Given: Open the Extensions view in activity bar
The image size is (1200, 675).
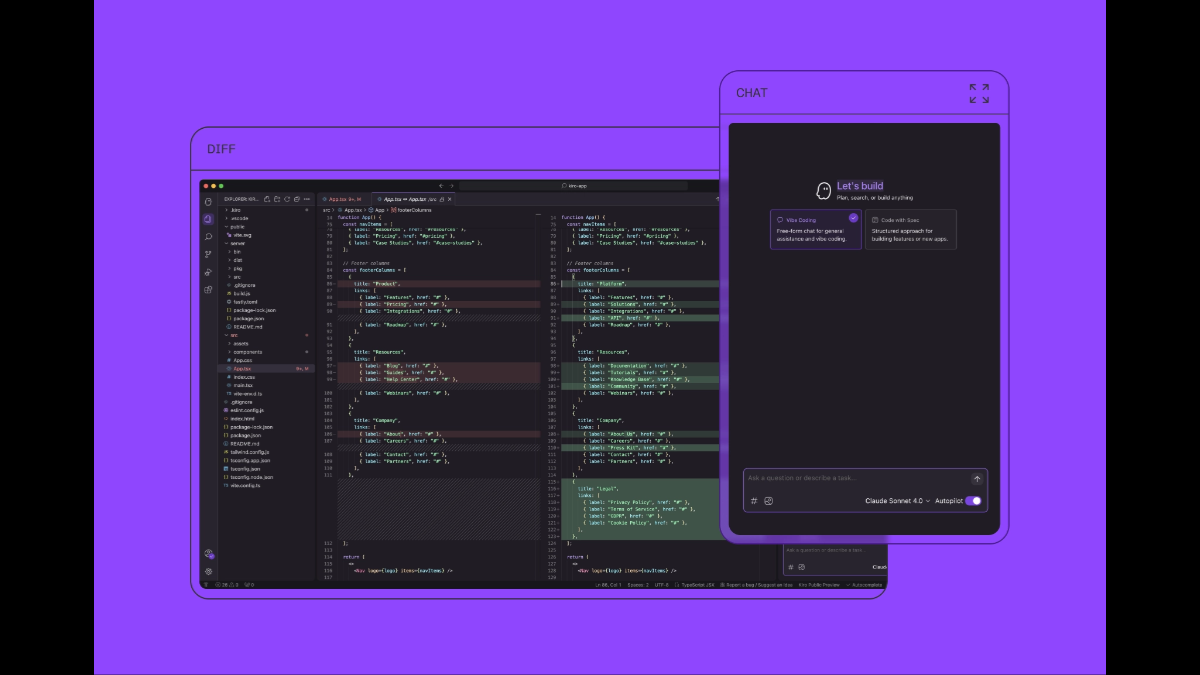Looking at the screenshot, I should click(x=208, y=289).
